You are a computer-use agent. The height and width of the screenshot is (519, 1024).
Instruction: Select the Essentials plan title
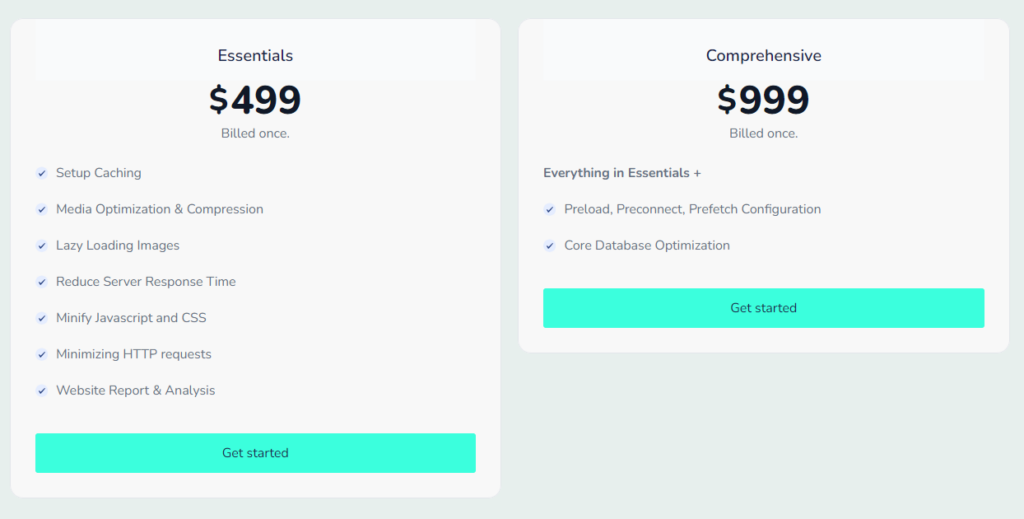coord(255,56)
